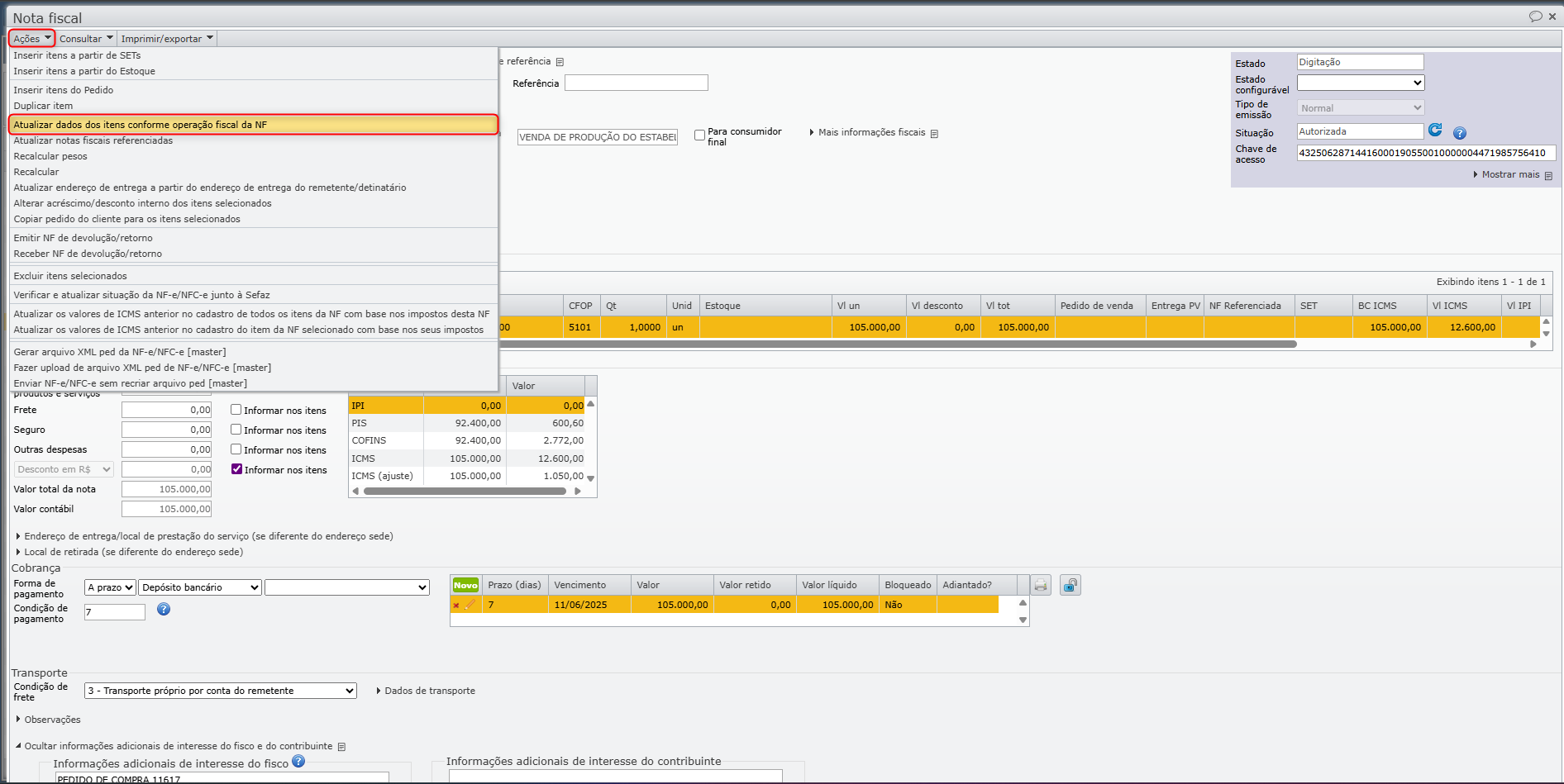Open empty dropdown right of Depósito bancário

[x=347, y=587]
